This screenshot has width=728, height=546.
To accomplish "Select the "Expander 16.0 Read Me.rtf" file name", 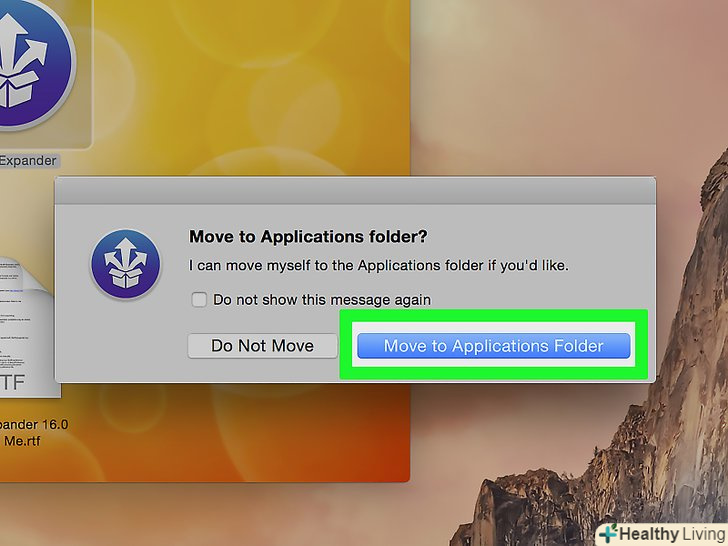I will [33, 432].
